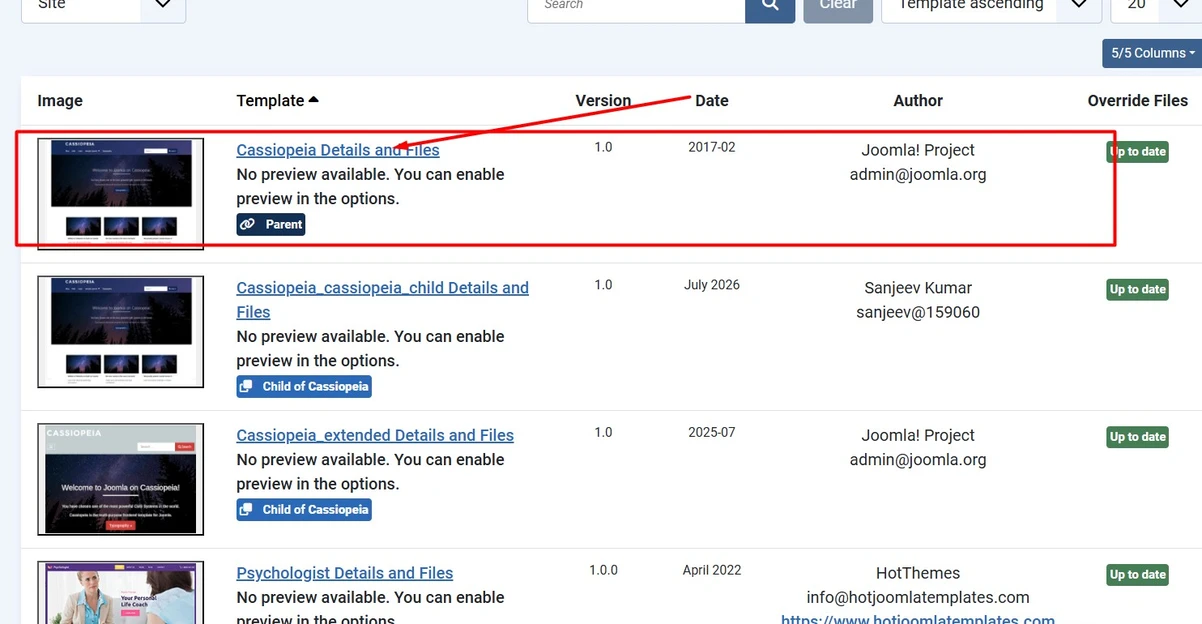Click version 1.0.0 of Psychologist
This screenshot has width=1202, height=624.
click(603, 570)
